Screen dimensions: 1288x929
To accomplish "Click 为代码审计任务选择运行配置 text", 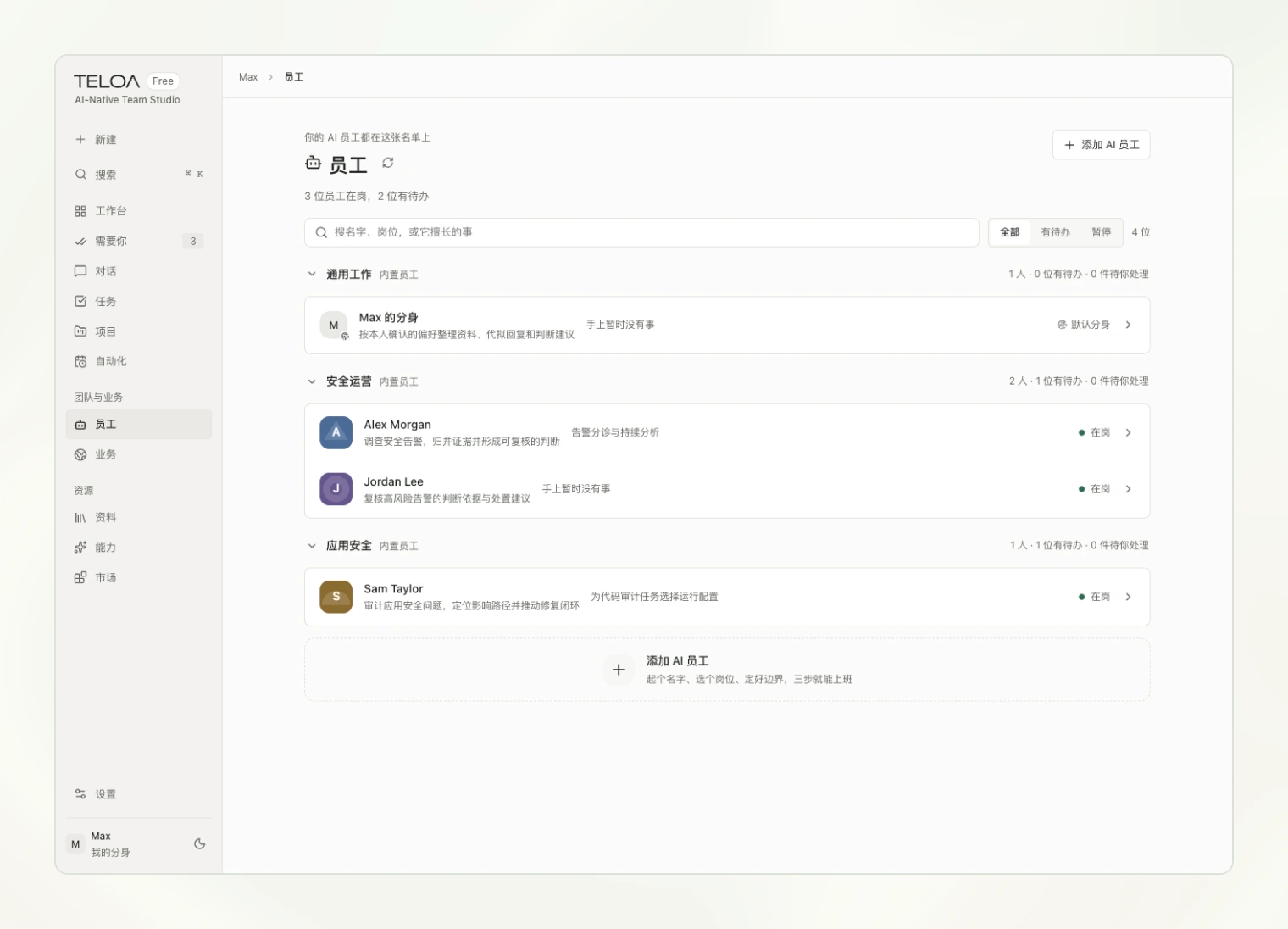I will tap(654, 597).
